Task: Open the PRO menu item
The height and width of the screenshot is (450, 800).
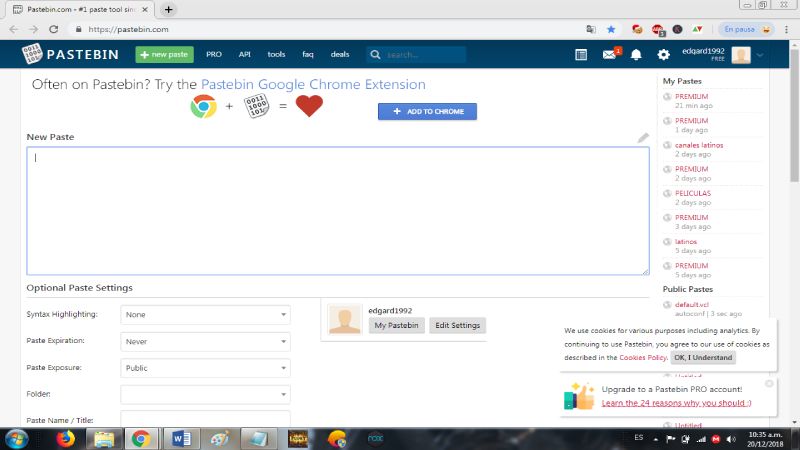Action: [x=214, y=54]
